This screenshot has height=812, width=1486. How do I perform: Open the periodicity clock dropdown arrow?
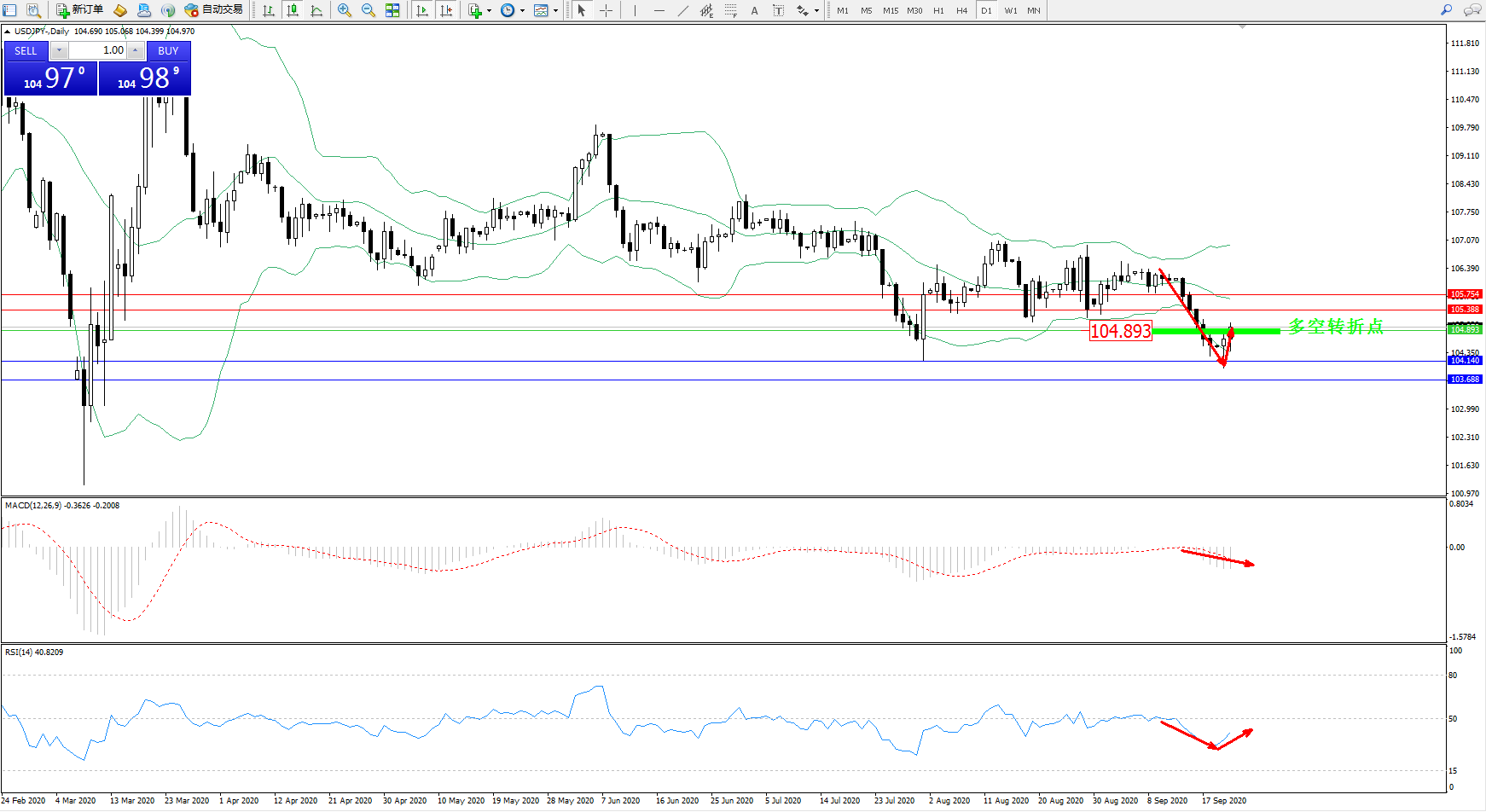(522, 11)
